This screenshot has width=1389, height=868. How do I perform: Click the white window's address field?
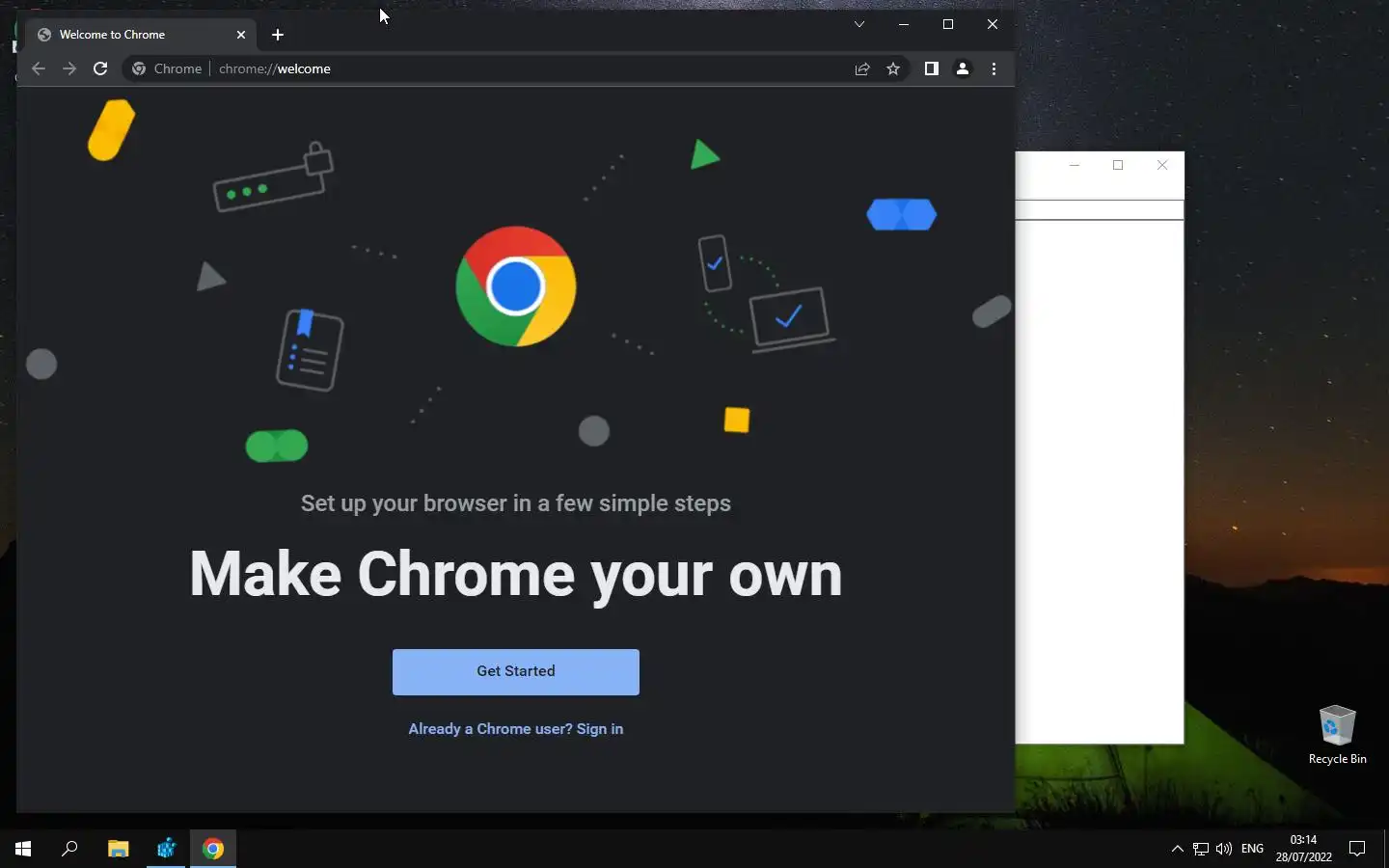[x=1100, y=210]
